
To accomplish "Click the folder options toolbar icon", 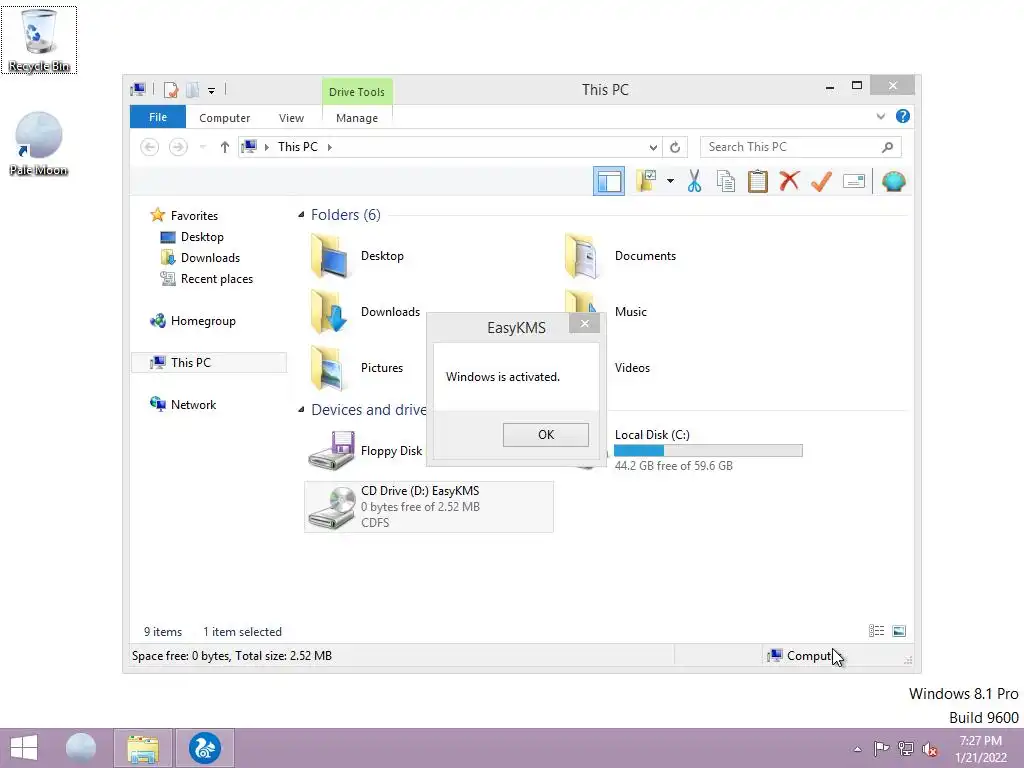I will click(646, 181).
